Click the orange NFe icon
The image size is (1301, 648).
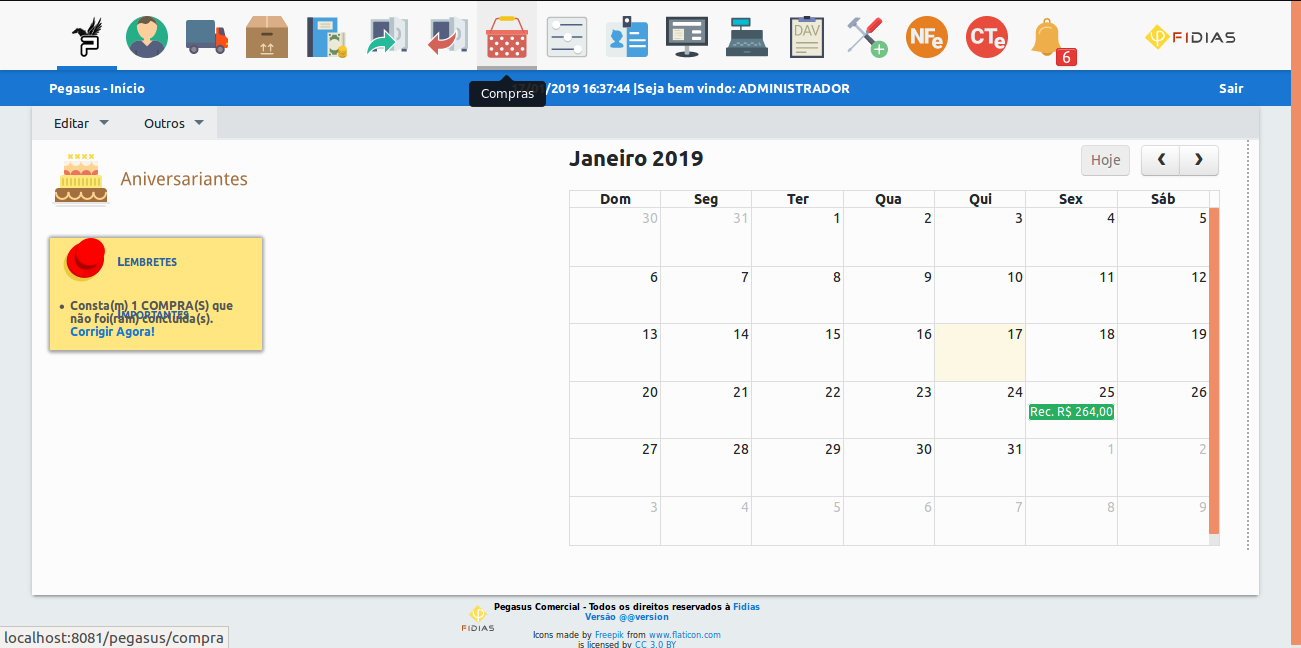click(926, 37)
